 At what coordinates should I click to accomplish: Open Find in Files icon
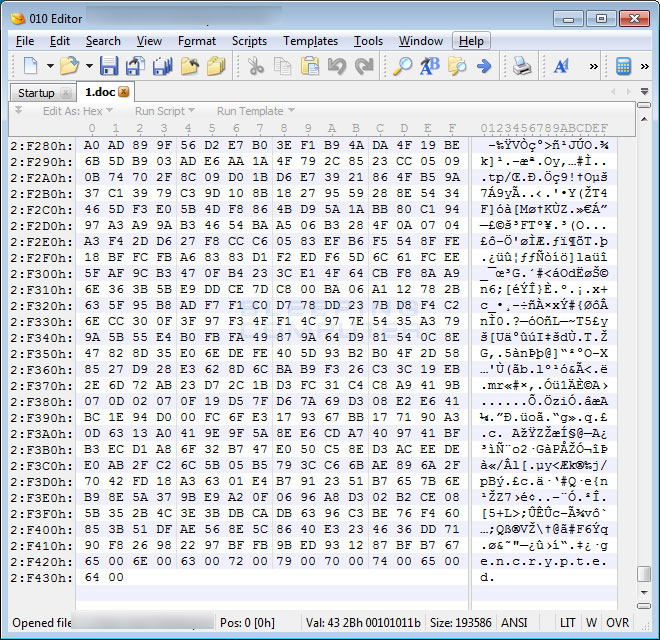click(457, 66)
